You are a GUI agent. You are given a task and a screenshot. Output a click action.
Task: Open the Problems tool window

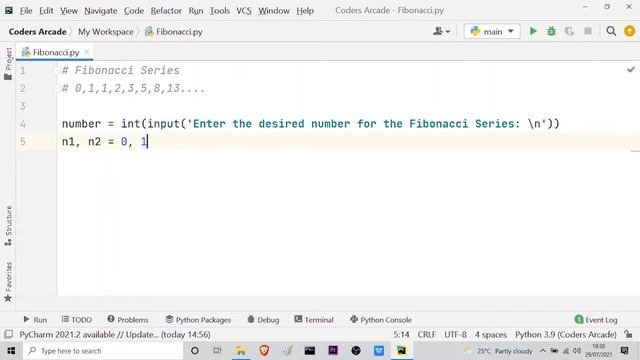[x=128, y=320]
